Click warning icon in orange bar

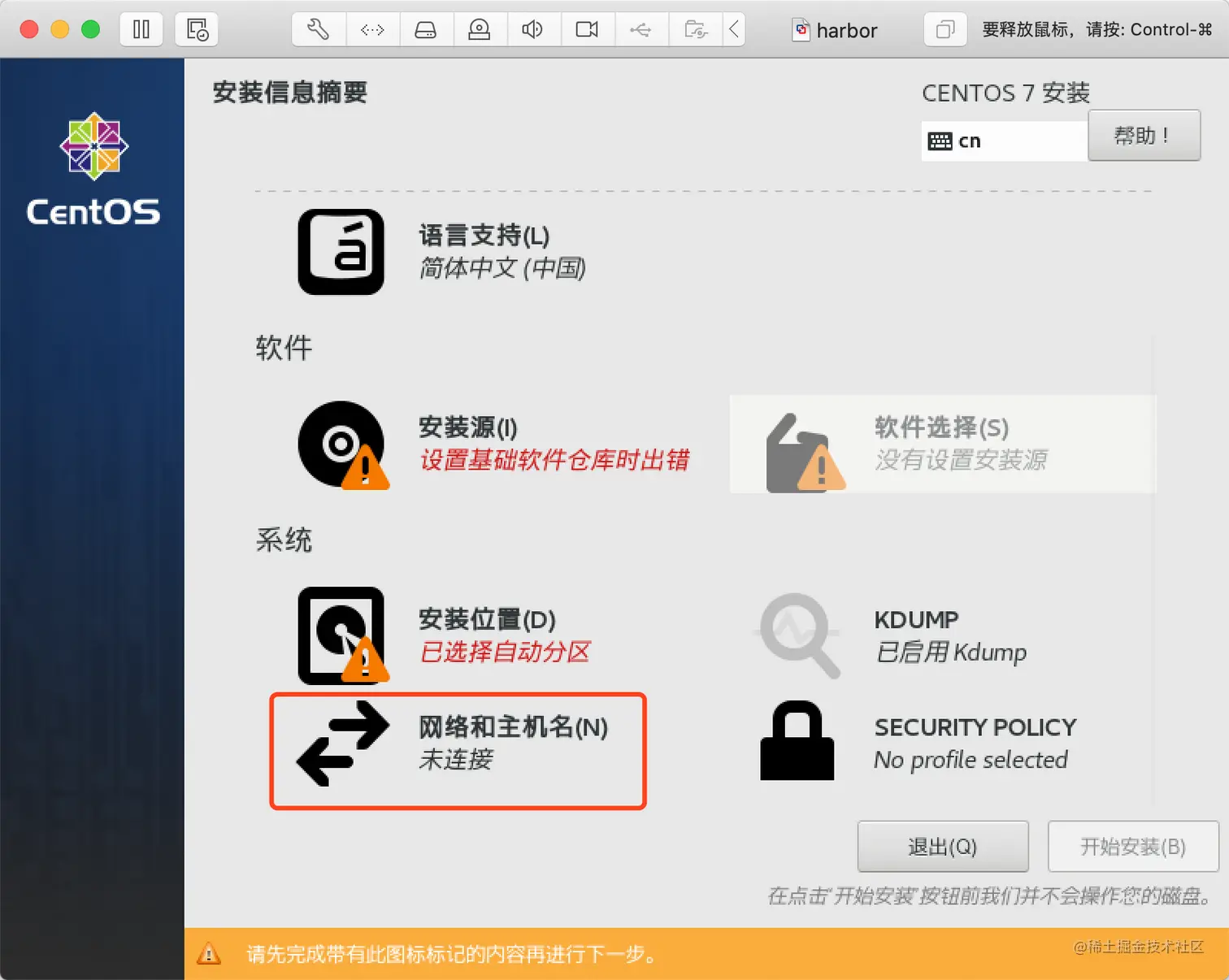tap(209, 953)
